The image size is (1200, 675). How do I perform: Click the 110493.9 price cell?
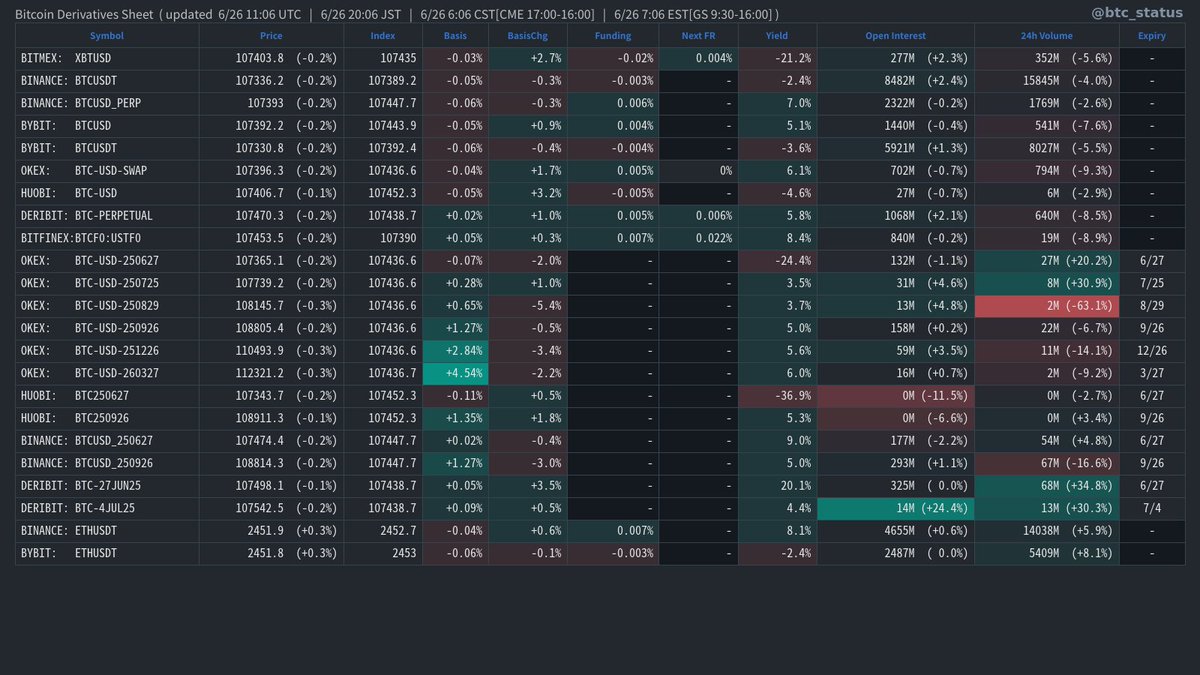click(x=271, y=350)
